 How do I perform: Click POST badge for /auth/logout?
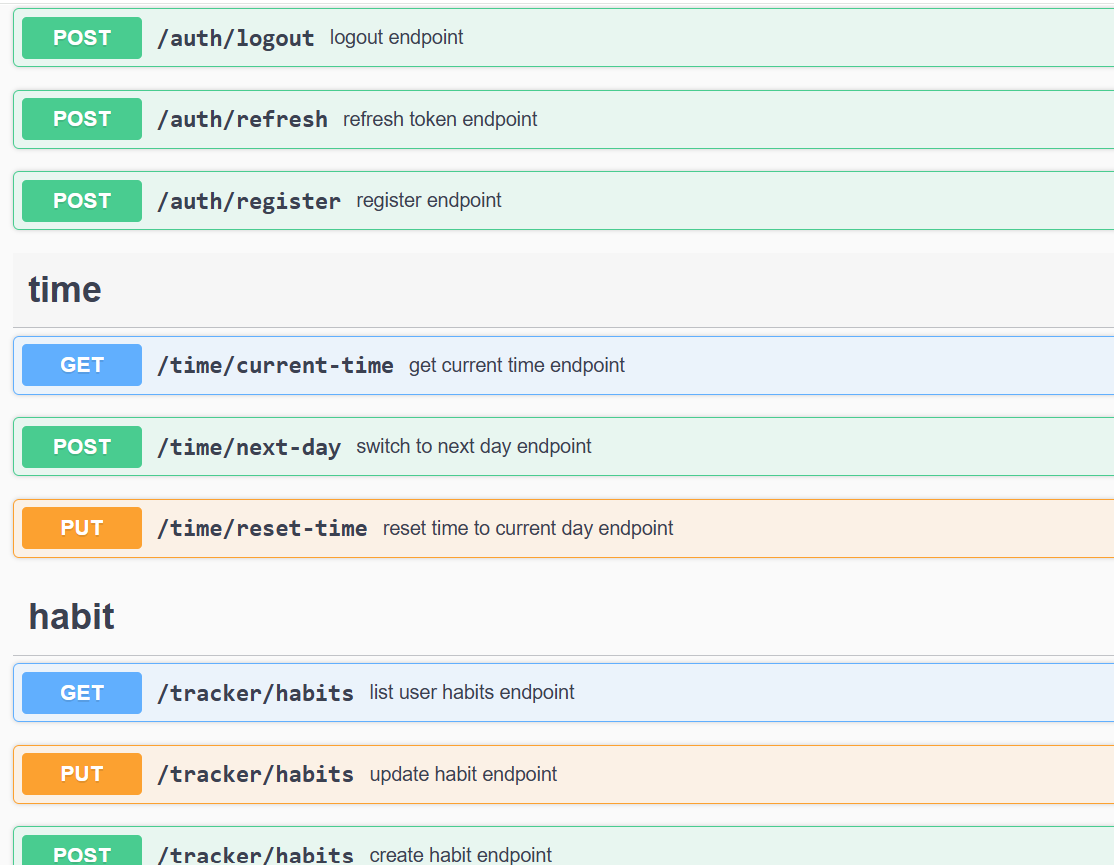82,38
